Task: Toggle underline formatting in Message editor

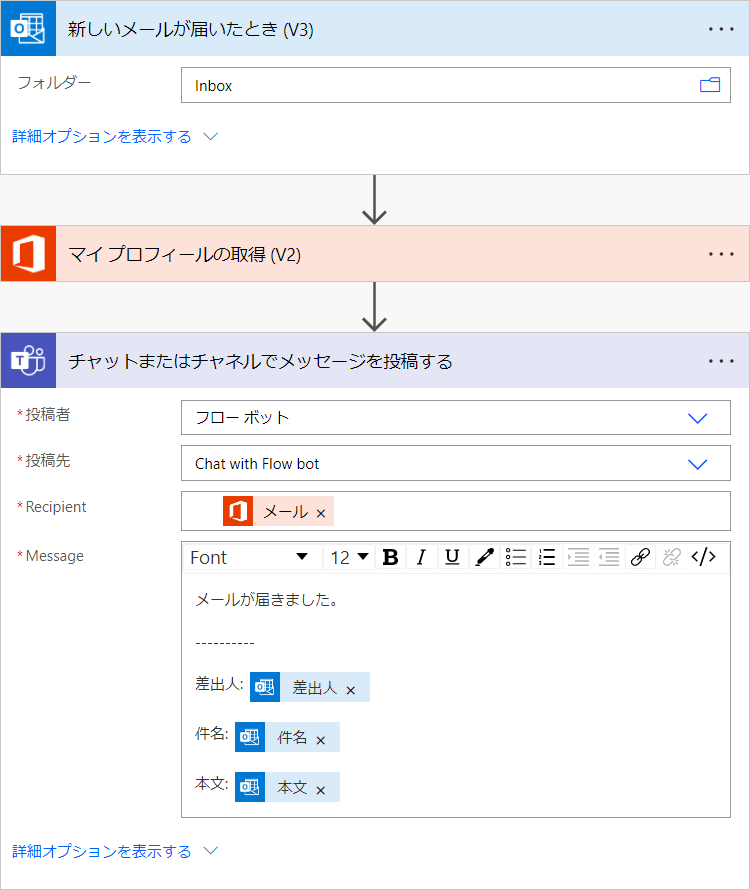Action: (452, 557)
